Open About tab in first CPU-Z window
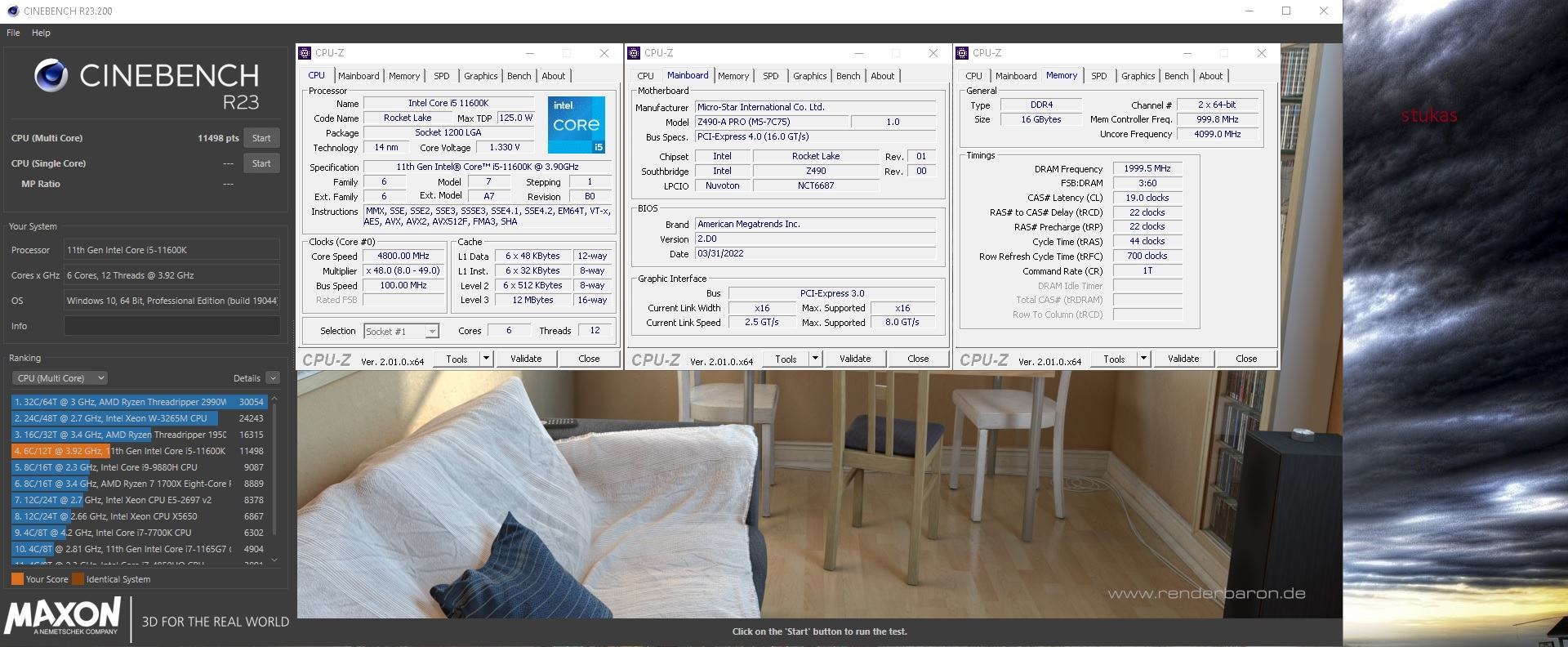1568x647 pixels. [554, 76]
